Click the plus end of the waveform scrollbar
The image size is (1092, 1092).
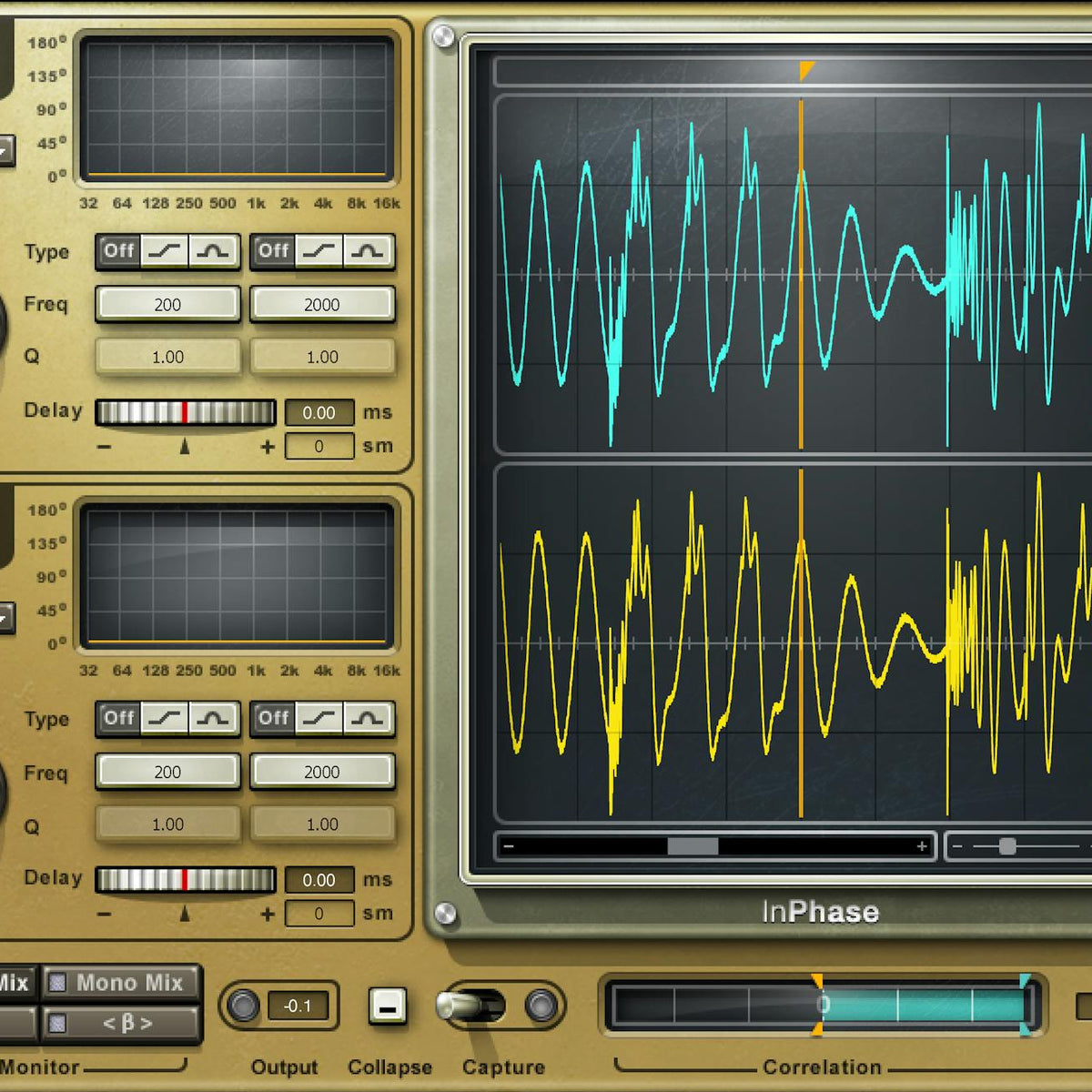[x=922, y=846]
